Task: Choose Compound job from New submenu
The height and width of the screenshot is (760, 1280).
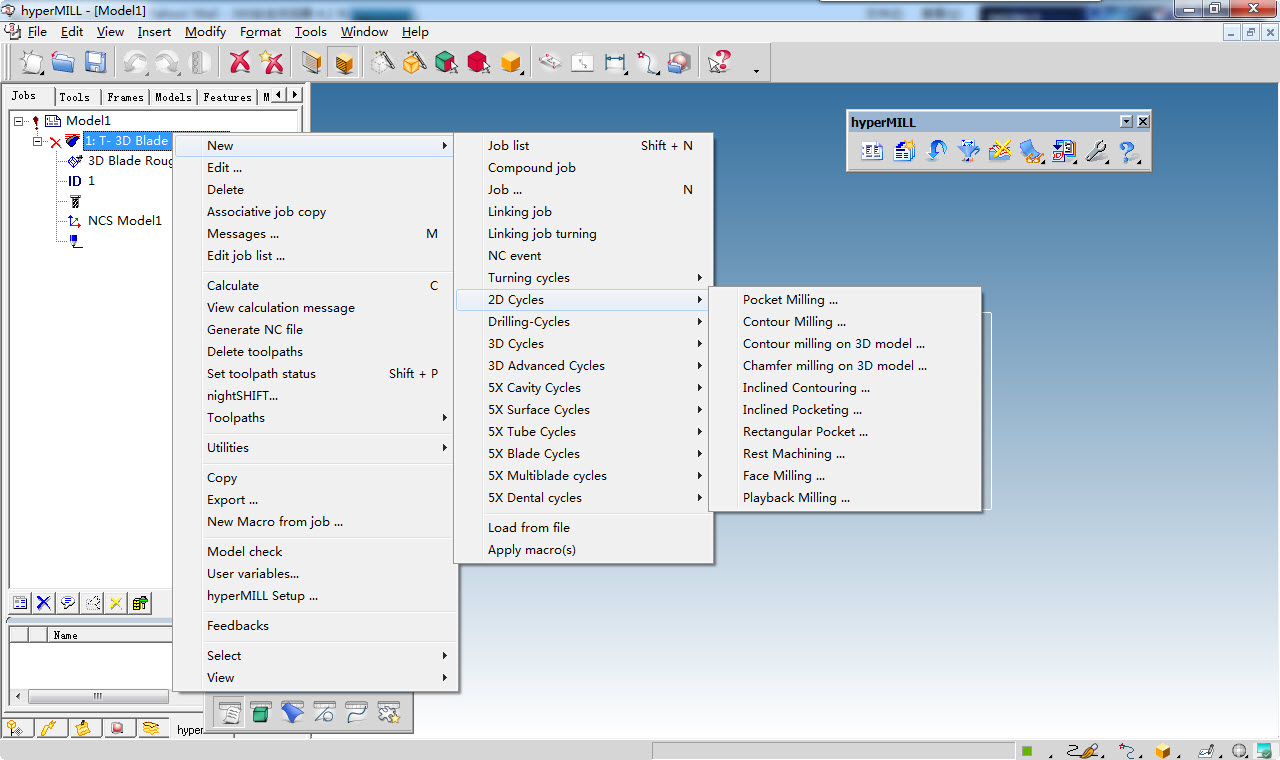Action: point(584,168)
